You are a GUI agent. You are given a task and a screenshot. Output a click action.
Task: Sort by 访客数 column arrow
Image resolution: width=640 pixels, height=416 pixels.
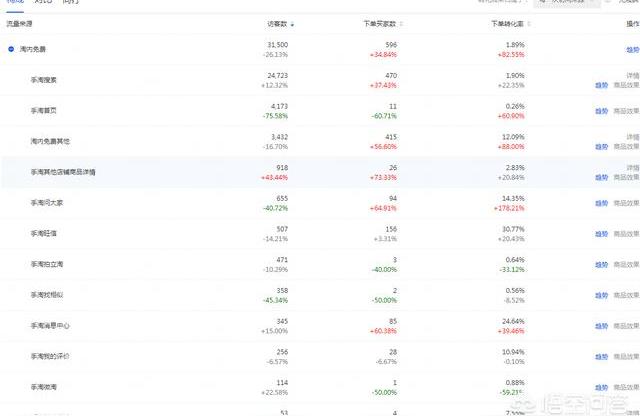coord(292,25)
